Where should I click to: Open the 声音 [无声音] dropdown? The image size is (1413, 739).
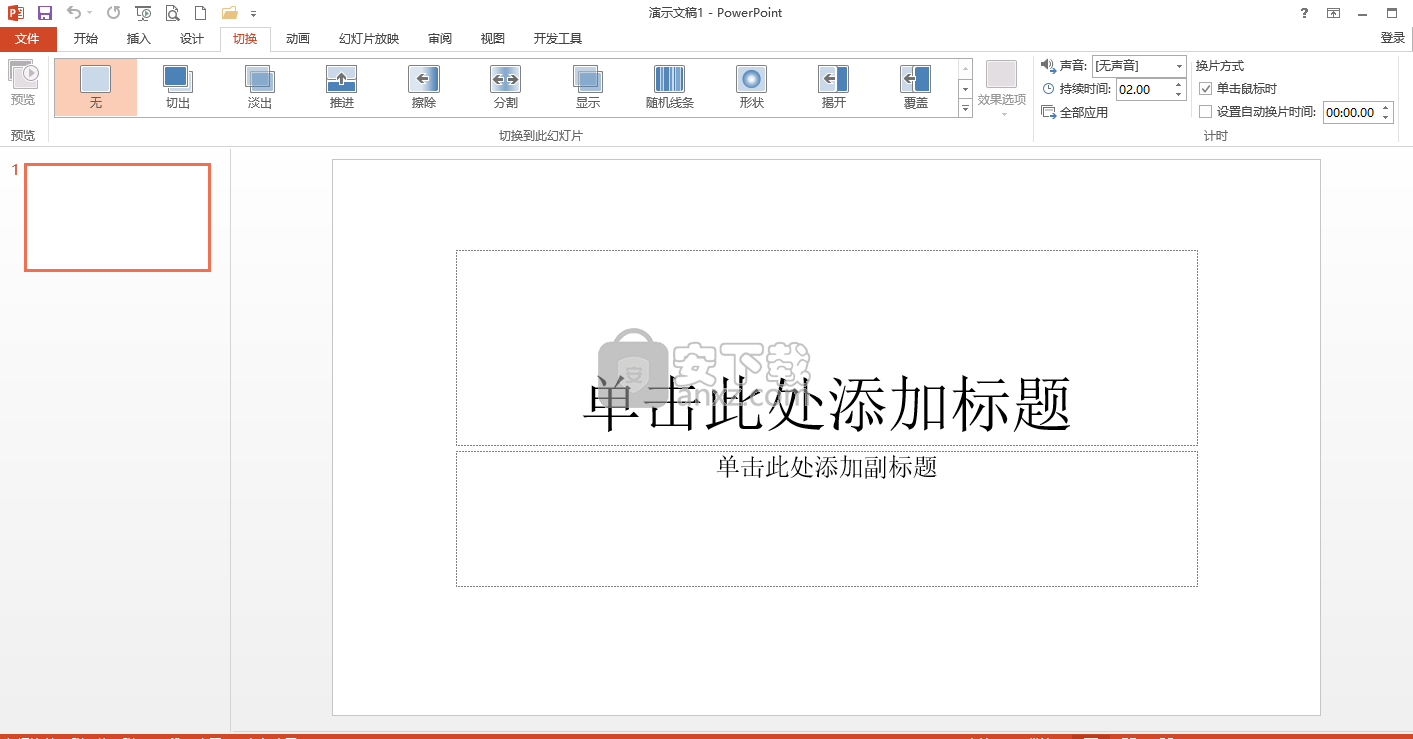1139,65
